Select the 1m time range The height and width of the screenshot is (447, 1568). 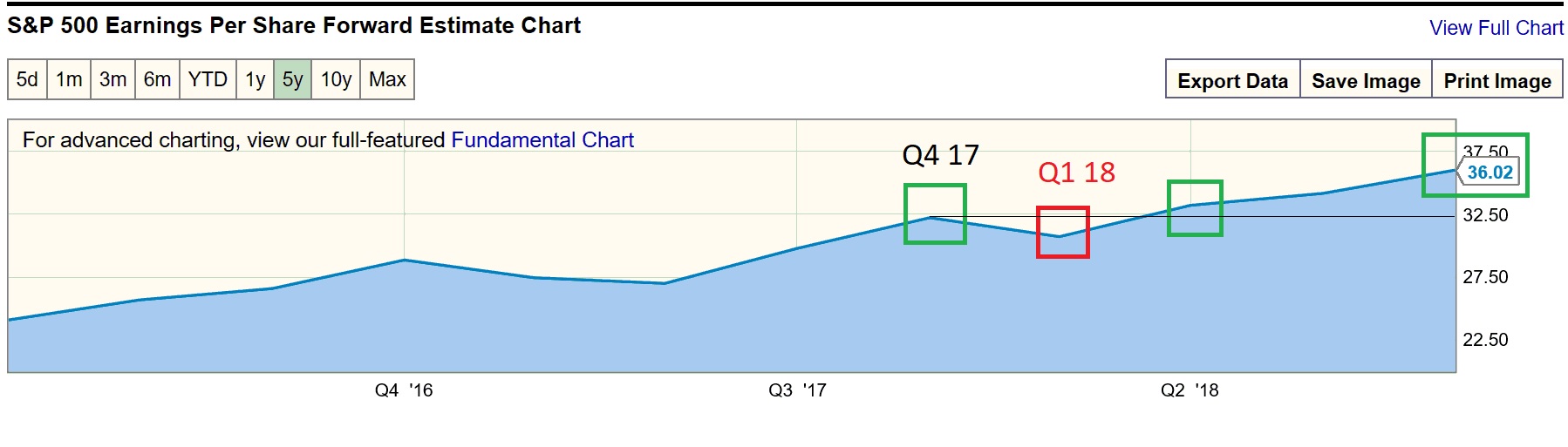[69, 79]
